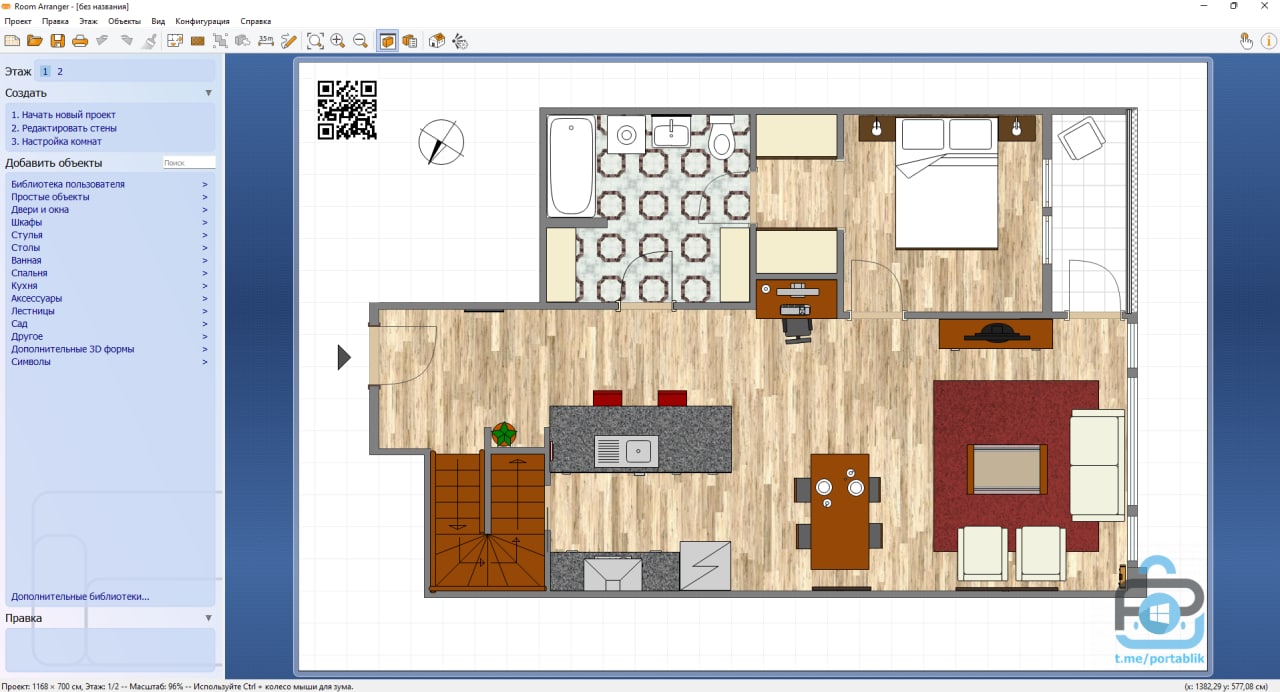Expand Простые объекты category
Screen dimensions: 1280x692
[x=109, y=197]
